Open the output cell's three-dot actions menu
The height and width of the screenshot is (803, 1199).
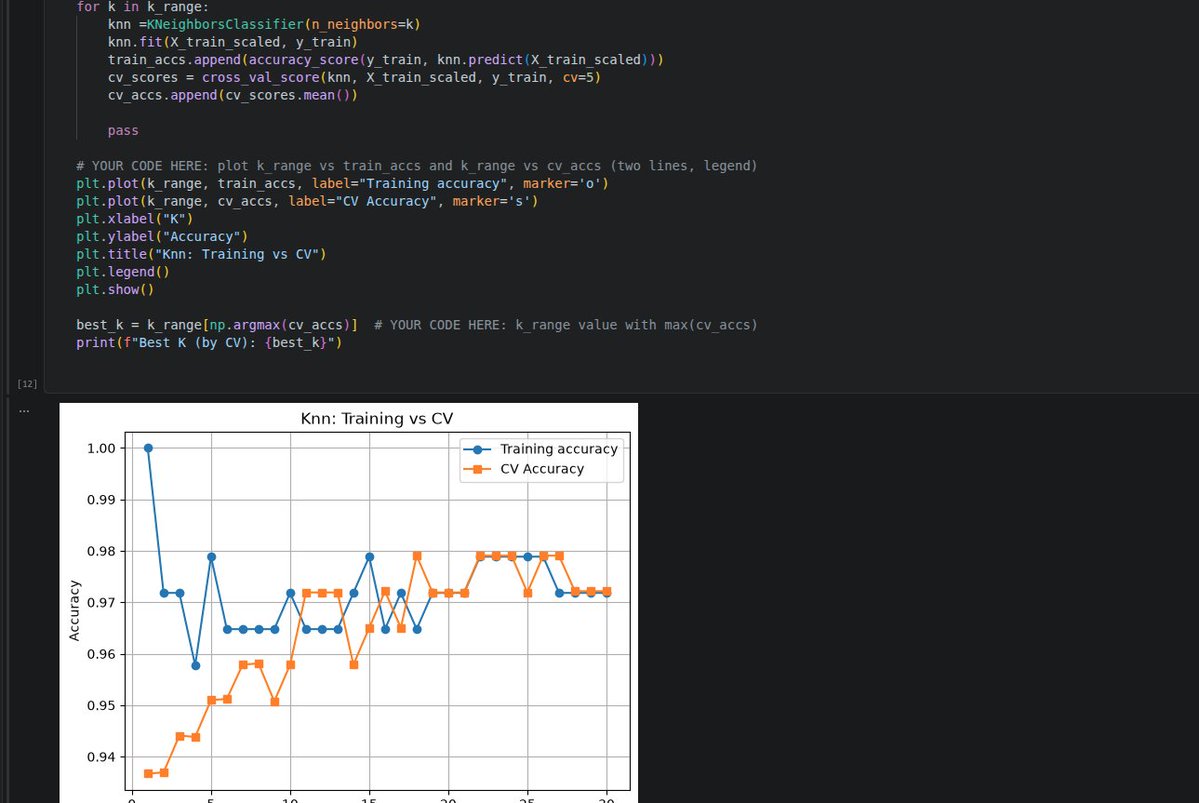[24, 411]
